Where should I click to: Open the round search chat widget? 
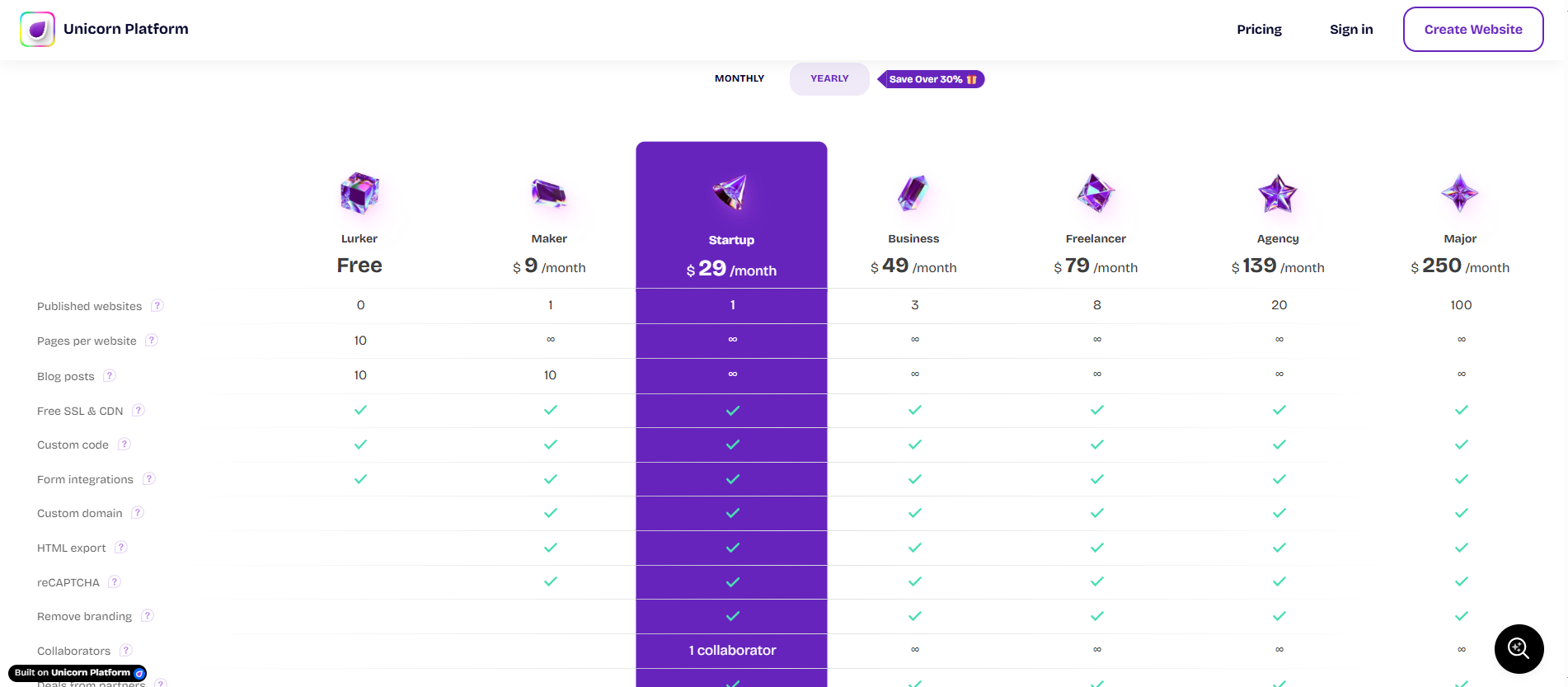tap(1519, 648)
